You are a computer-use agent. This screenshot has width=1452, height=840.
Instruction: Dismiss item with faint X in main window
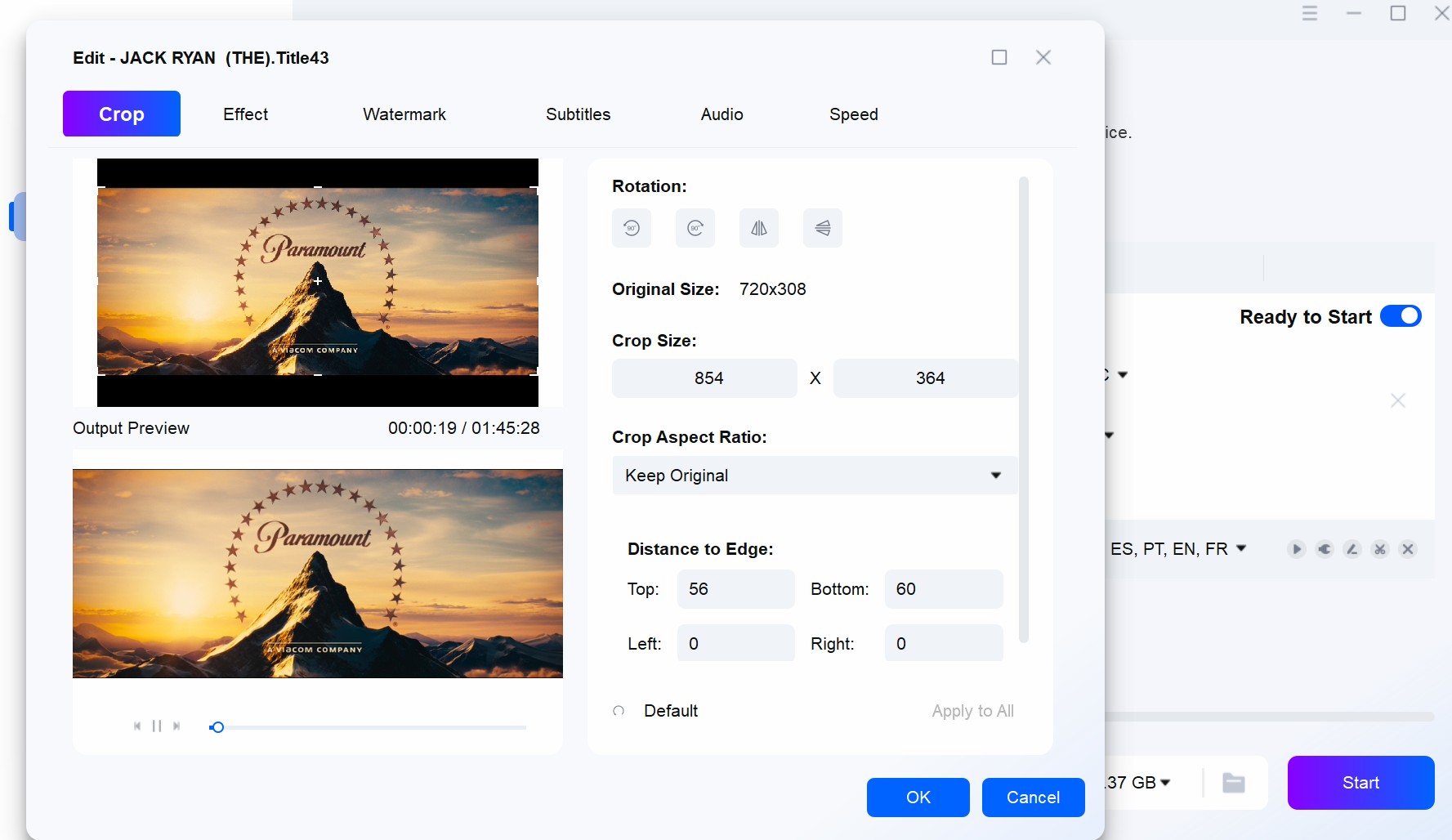tap(1398, 400)
